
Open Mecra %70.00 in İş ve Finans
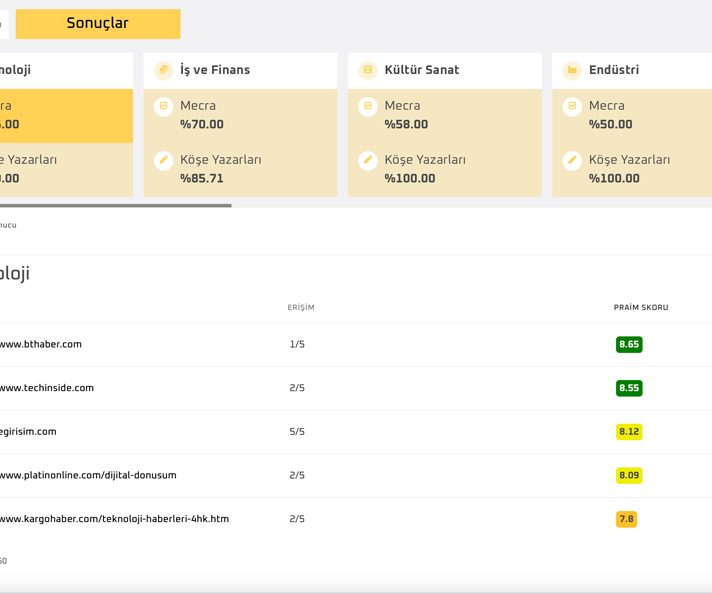(x=240, y=115)
